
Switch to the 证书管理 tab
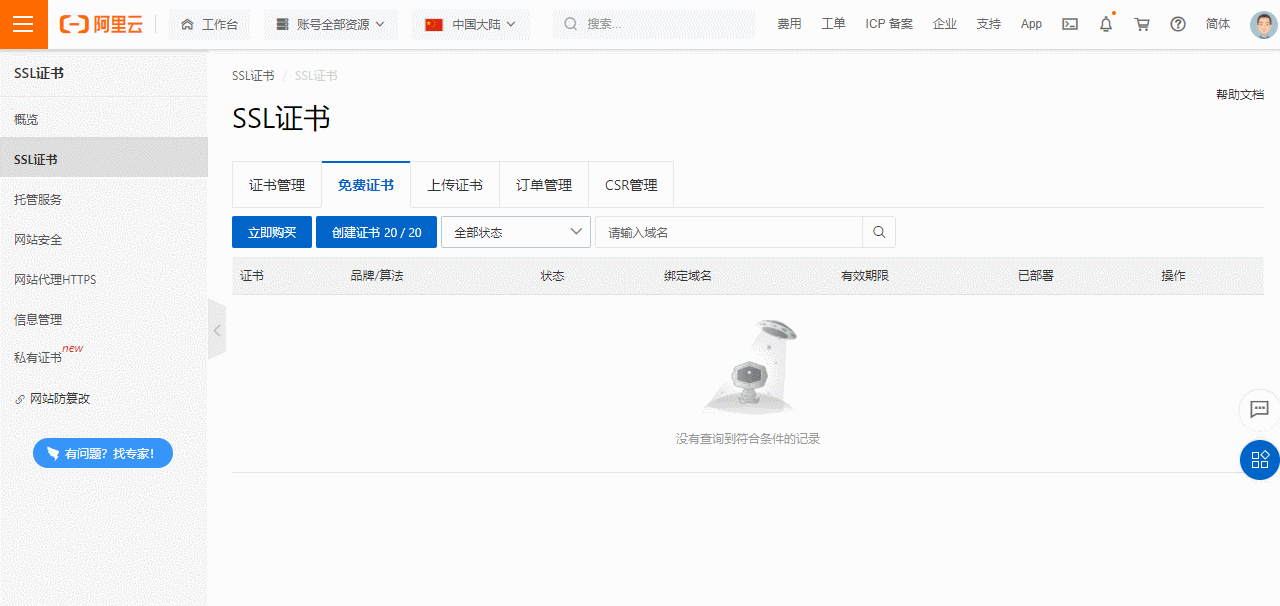tap(277, 184)
